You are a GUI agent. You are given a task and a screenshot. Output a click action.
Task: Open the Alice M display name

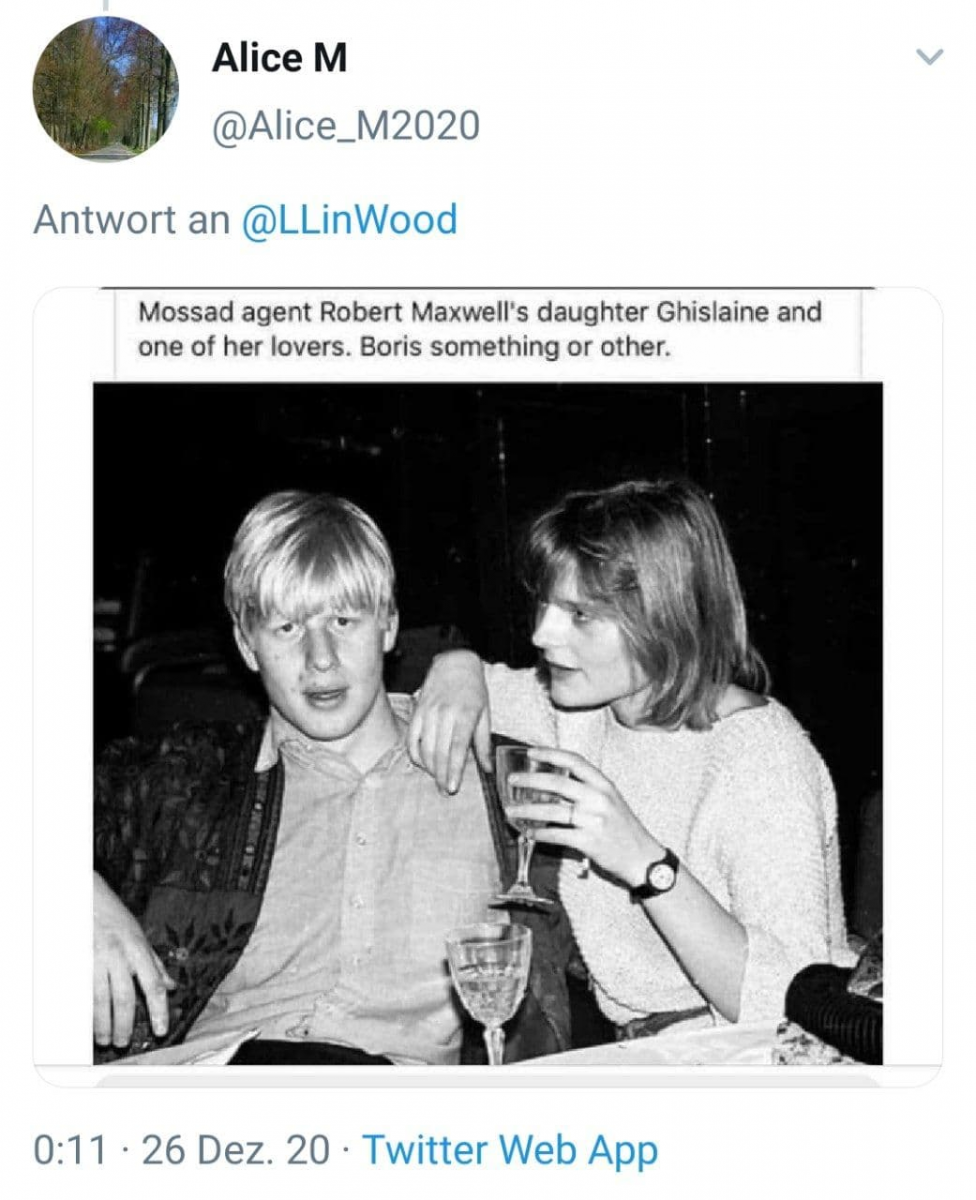[279, 59]
